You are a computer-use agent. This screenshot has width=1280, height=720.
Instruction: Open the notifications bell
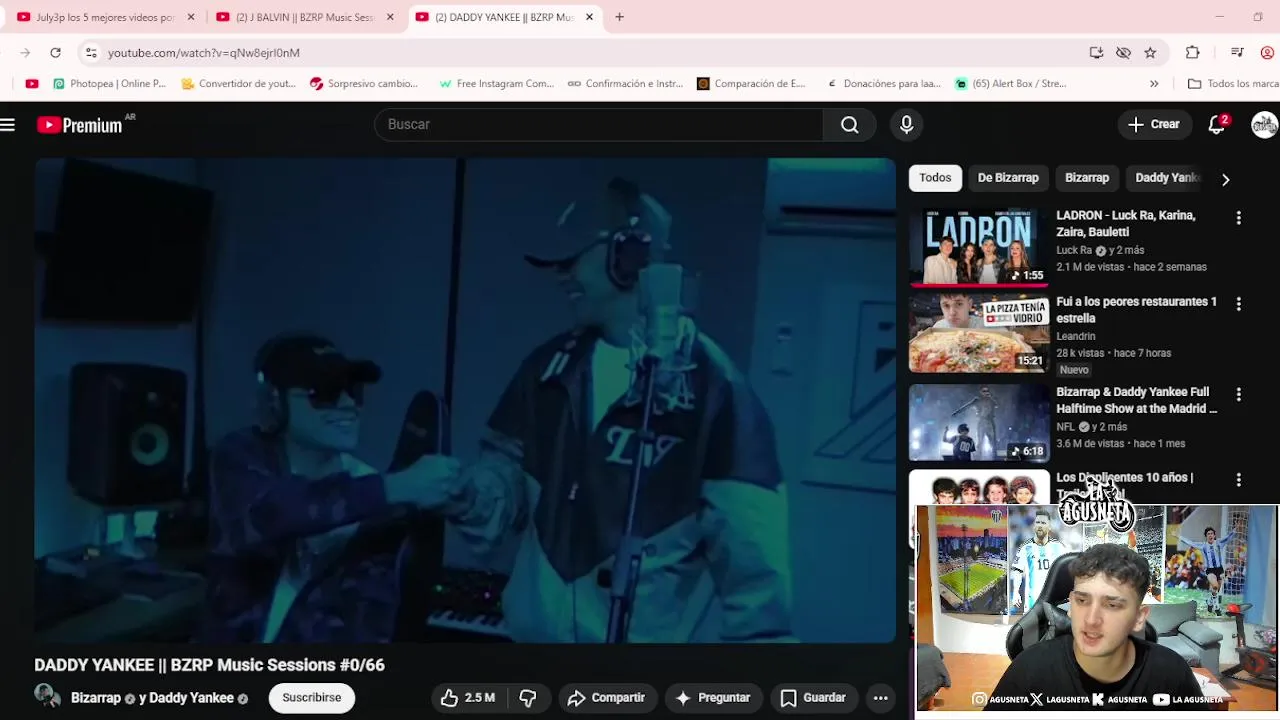pyautogui.click(x=1216, y=124)
